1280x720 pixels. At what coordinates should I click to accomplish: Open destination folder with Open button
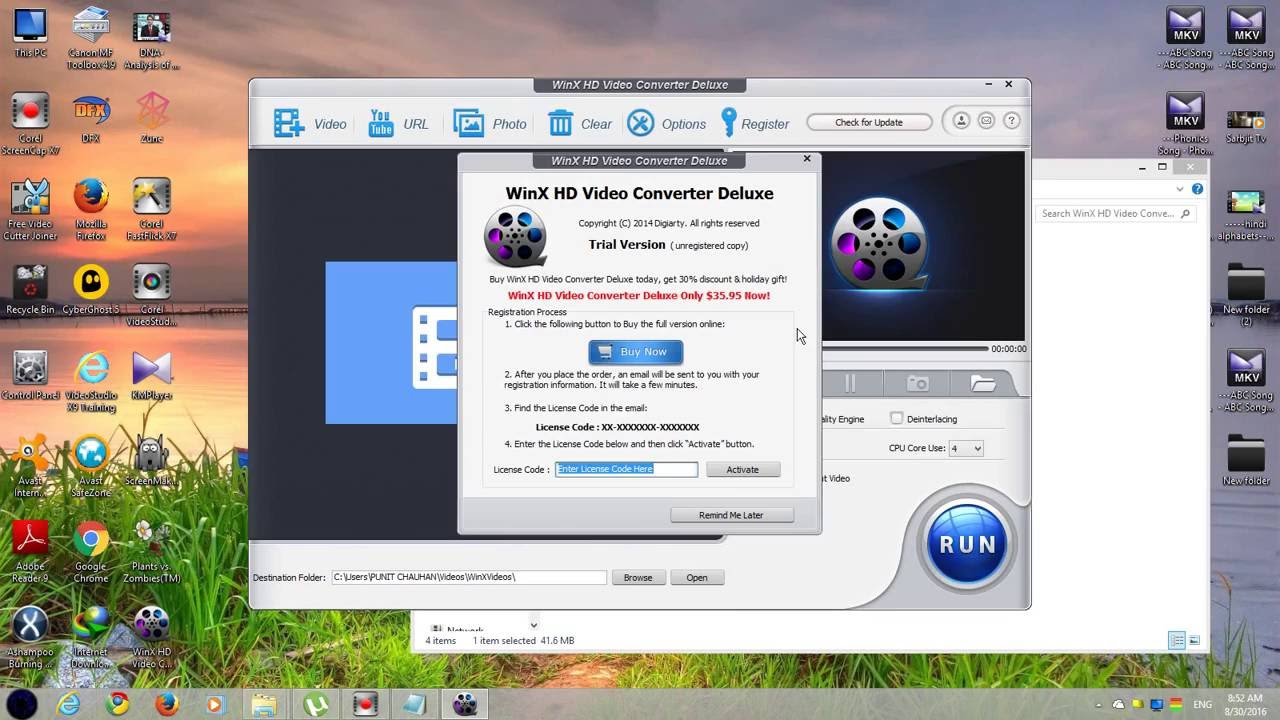(697, 577)
